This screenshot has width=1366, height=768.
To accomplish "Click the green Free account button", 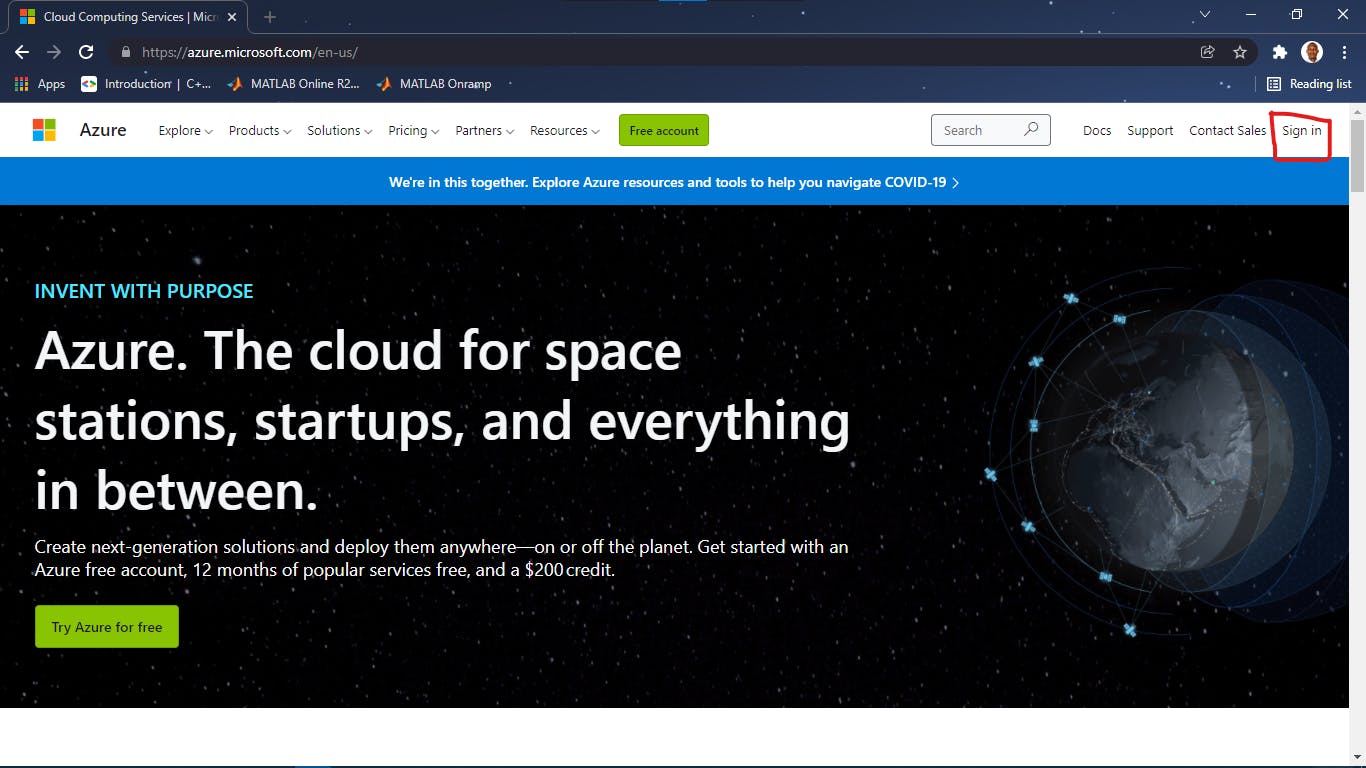I will [664, 130].
